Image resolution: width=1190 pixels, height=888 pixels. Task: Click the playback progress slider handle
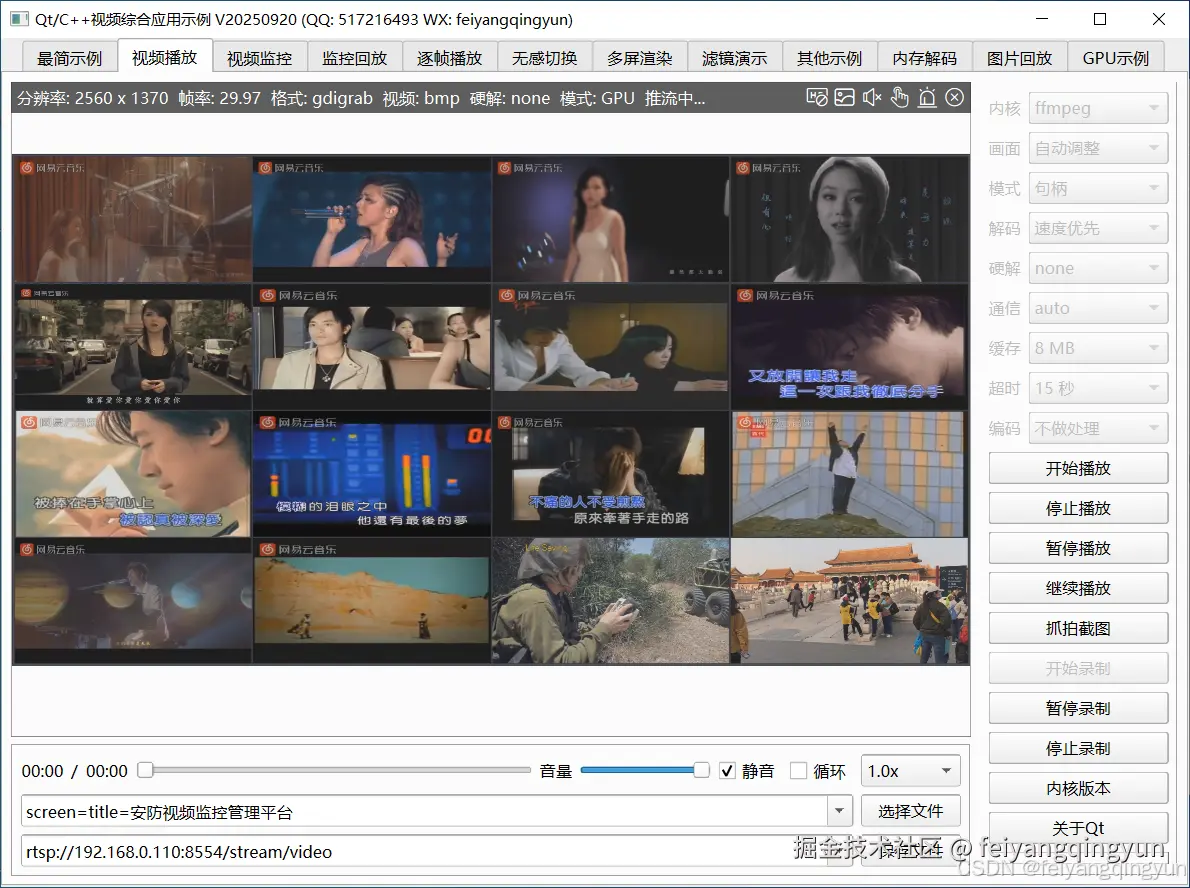(145, 770)
